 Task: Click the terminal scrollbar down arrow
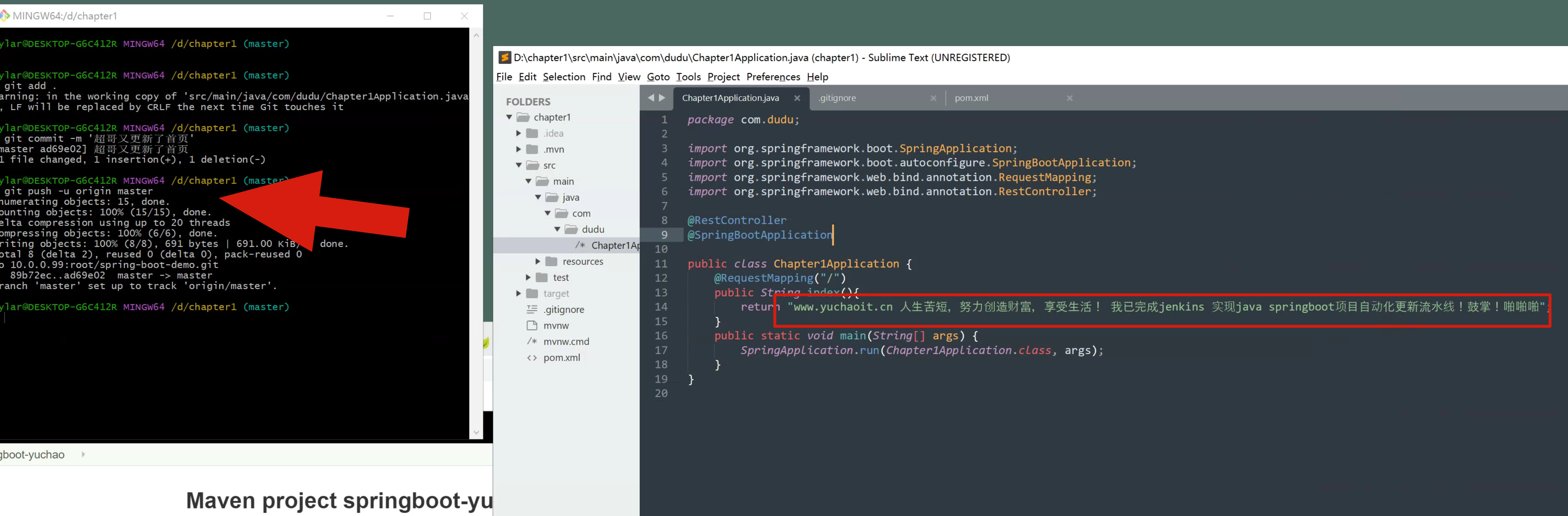476,432
